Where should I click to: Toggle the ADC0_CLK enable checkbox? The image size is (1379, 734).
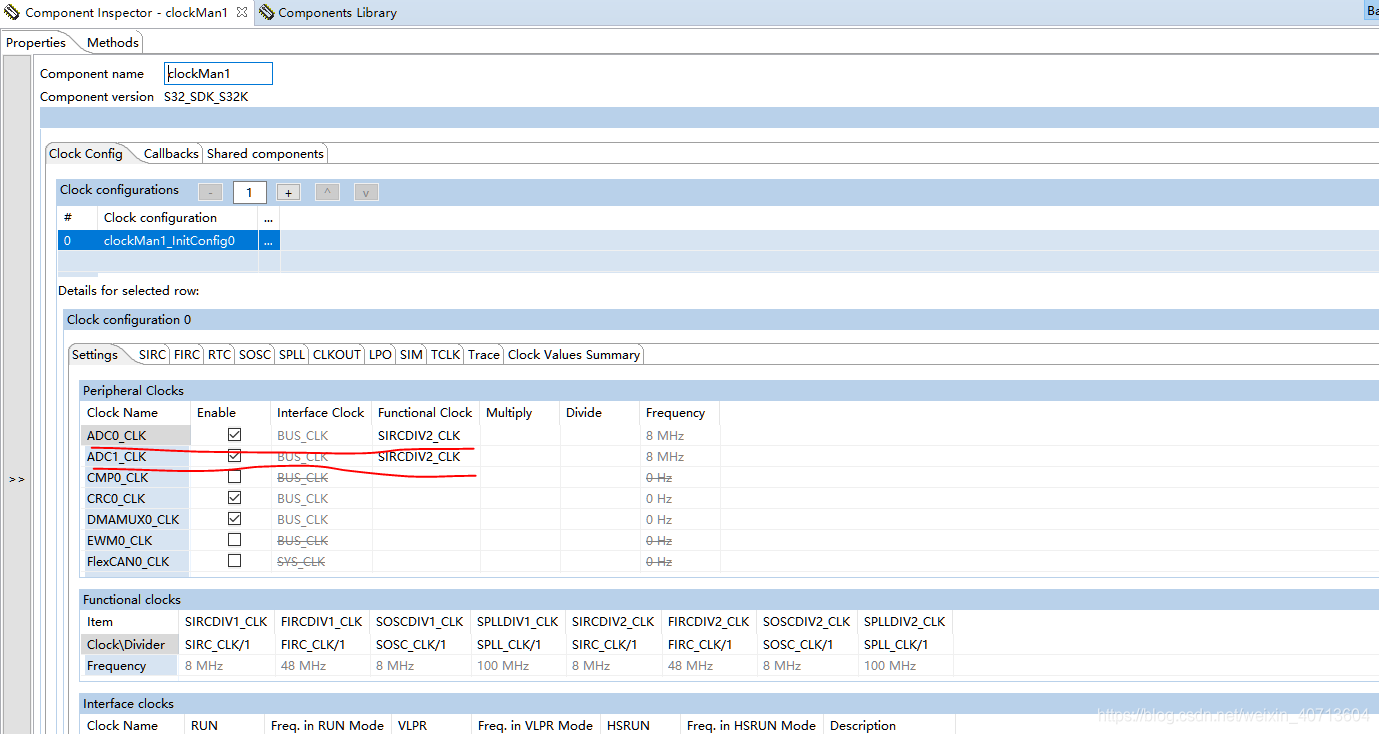[x=234, y=435]
